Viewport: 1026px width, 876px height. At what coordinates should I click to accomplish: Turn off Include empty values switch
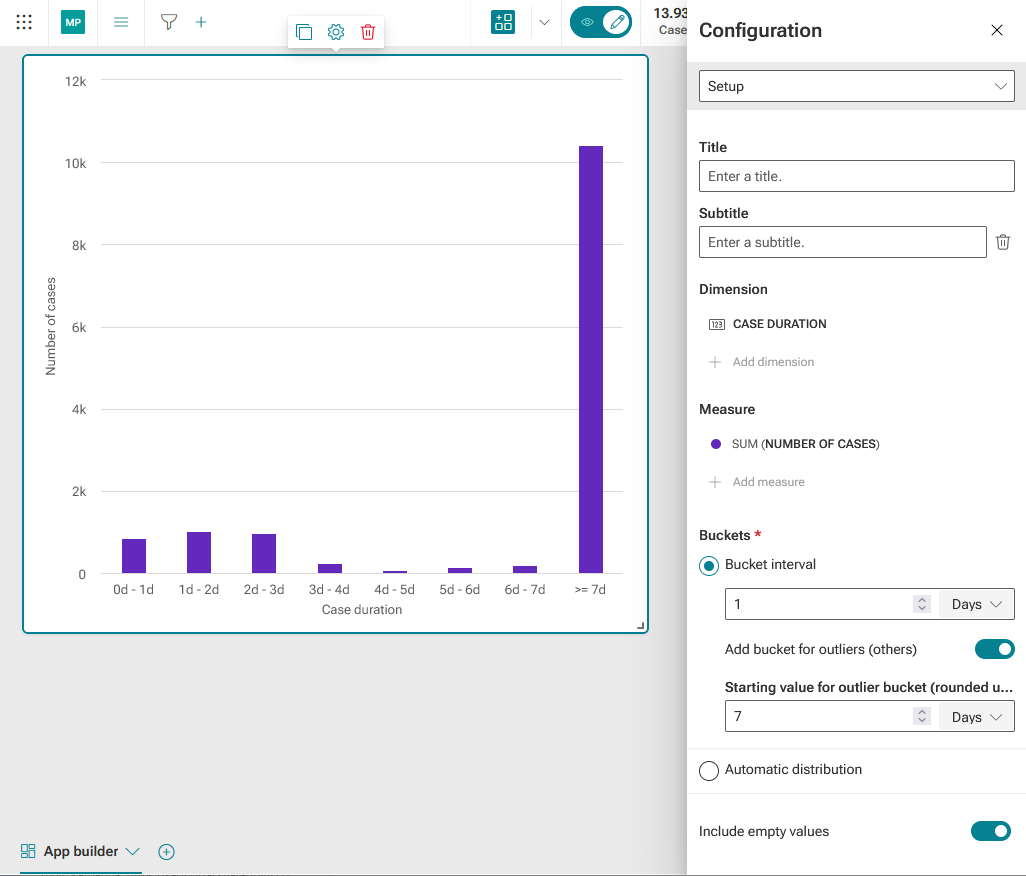pyautogui.click(x=991, y=831)
